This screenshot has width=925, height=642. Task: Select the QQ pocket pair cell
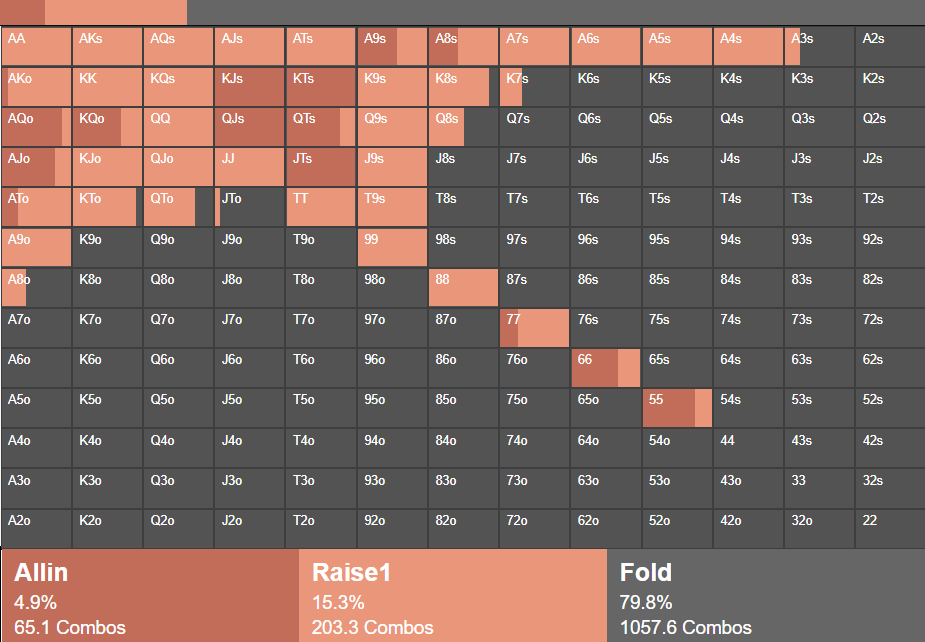click(178, 127)
